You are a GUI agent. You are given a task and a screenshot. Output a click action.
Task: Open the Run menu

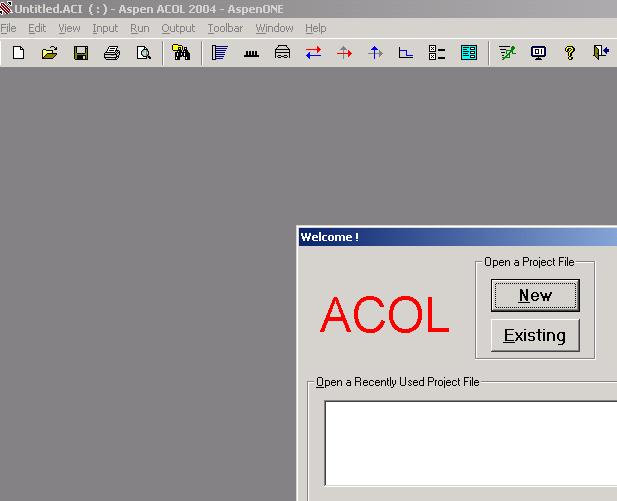click(x=140, y=28)
